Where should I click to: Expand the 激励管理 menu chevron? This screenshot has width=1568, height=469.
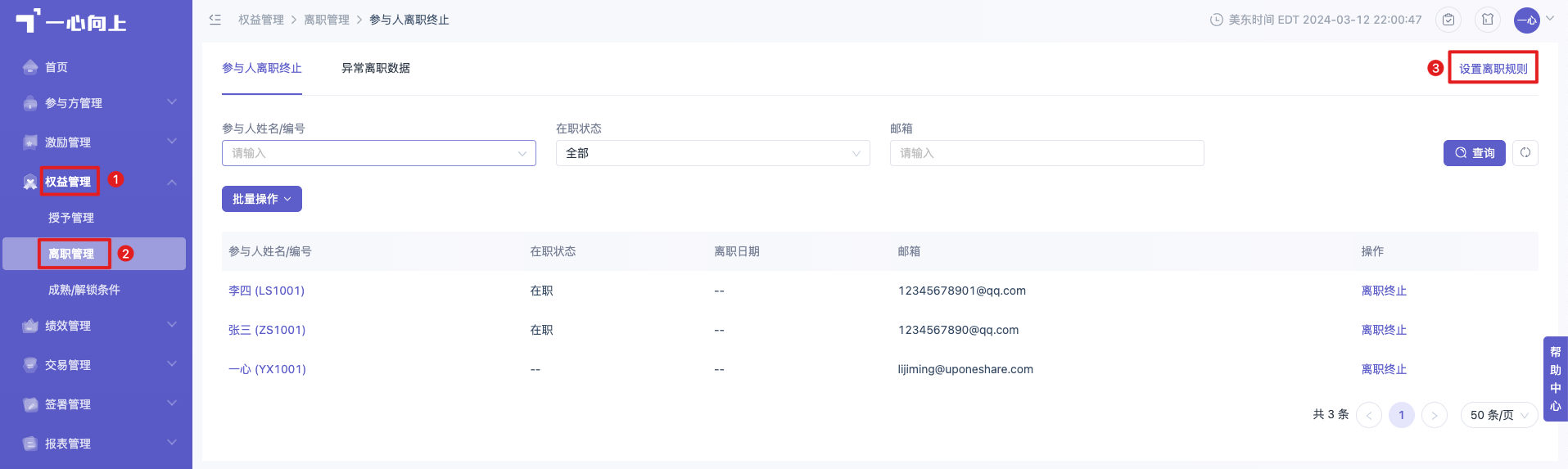pyautogui.click(x=172, y=142)
